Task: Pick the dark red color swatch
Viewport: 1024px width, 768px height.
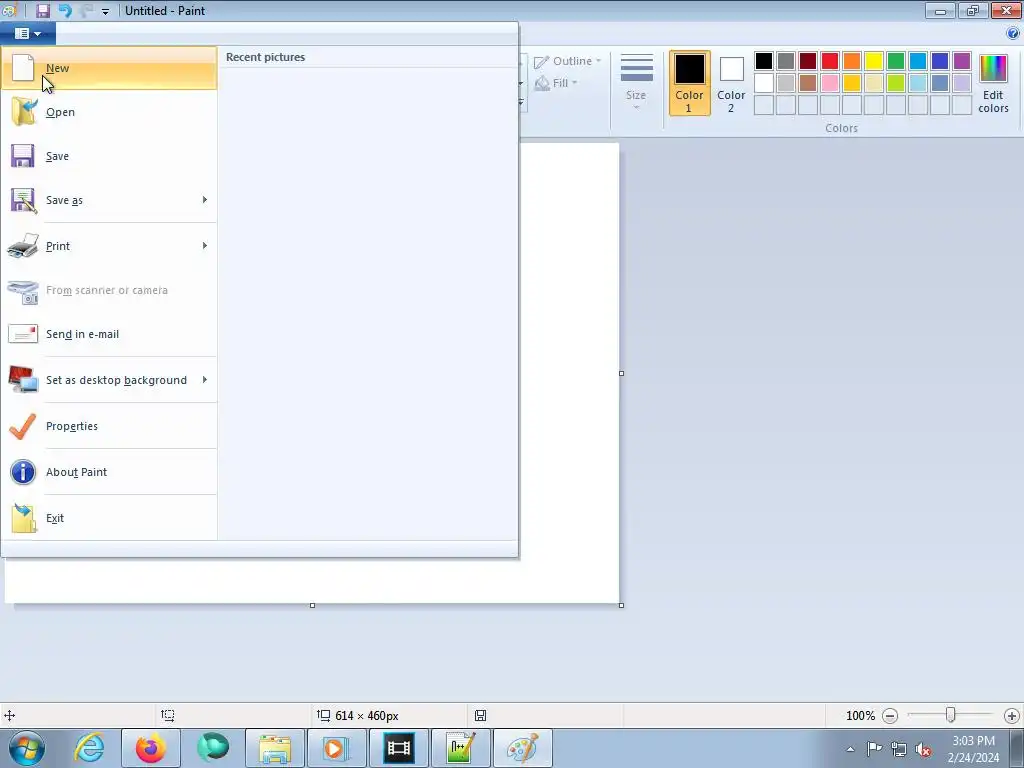Action: [808, 61]
